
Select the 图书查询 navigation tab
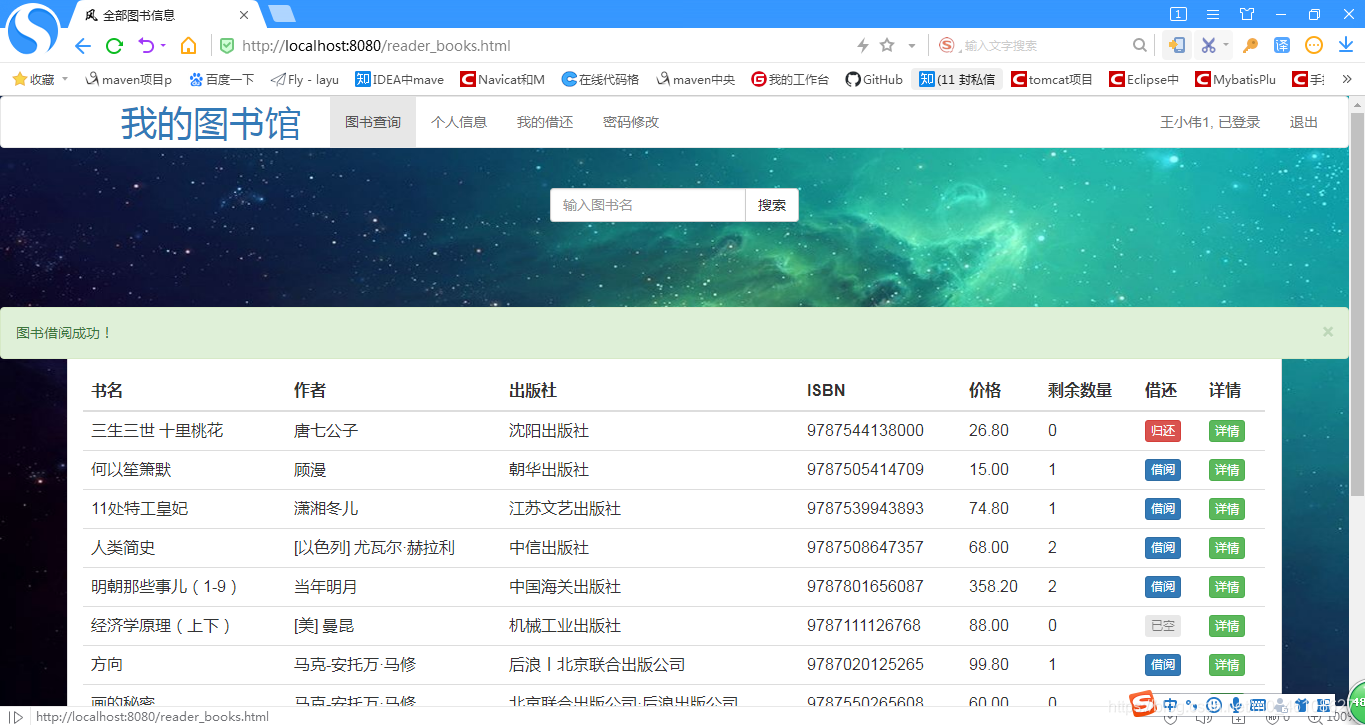373,122
